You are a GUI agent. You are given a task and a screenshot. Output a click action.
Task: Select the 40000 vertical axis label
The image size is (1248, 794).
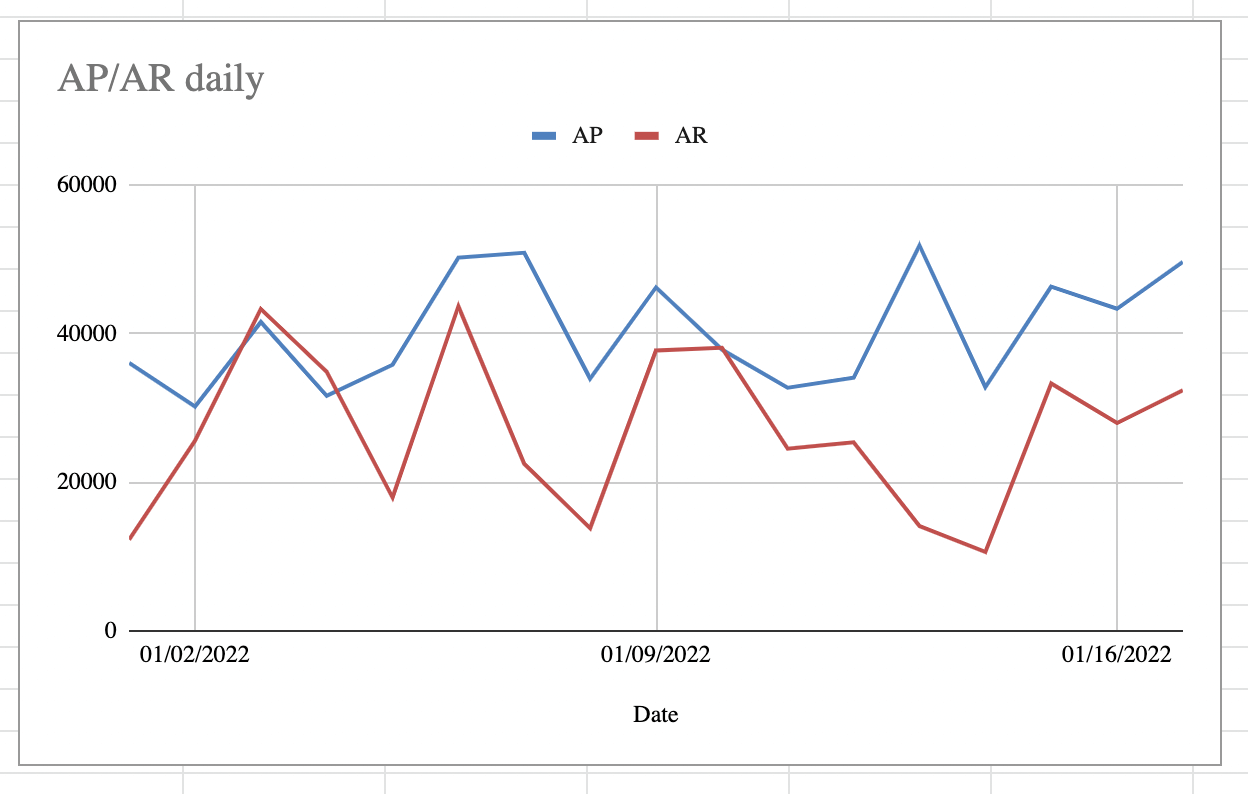click(x=88, y=333)
